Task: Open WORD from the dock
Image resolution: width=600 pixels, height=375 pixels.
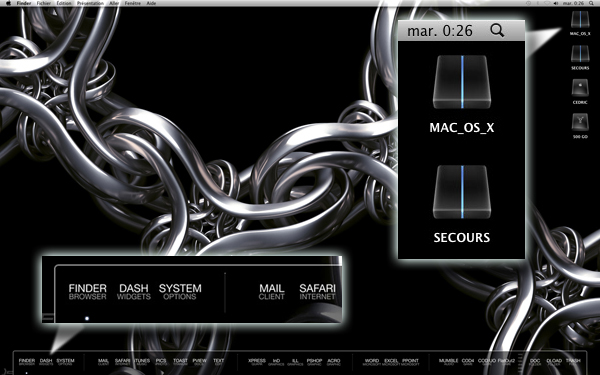Action: pos(372,362)
